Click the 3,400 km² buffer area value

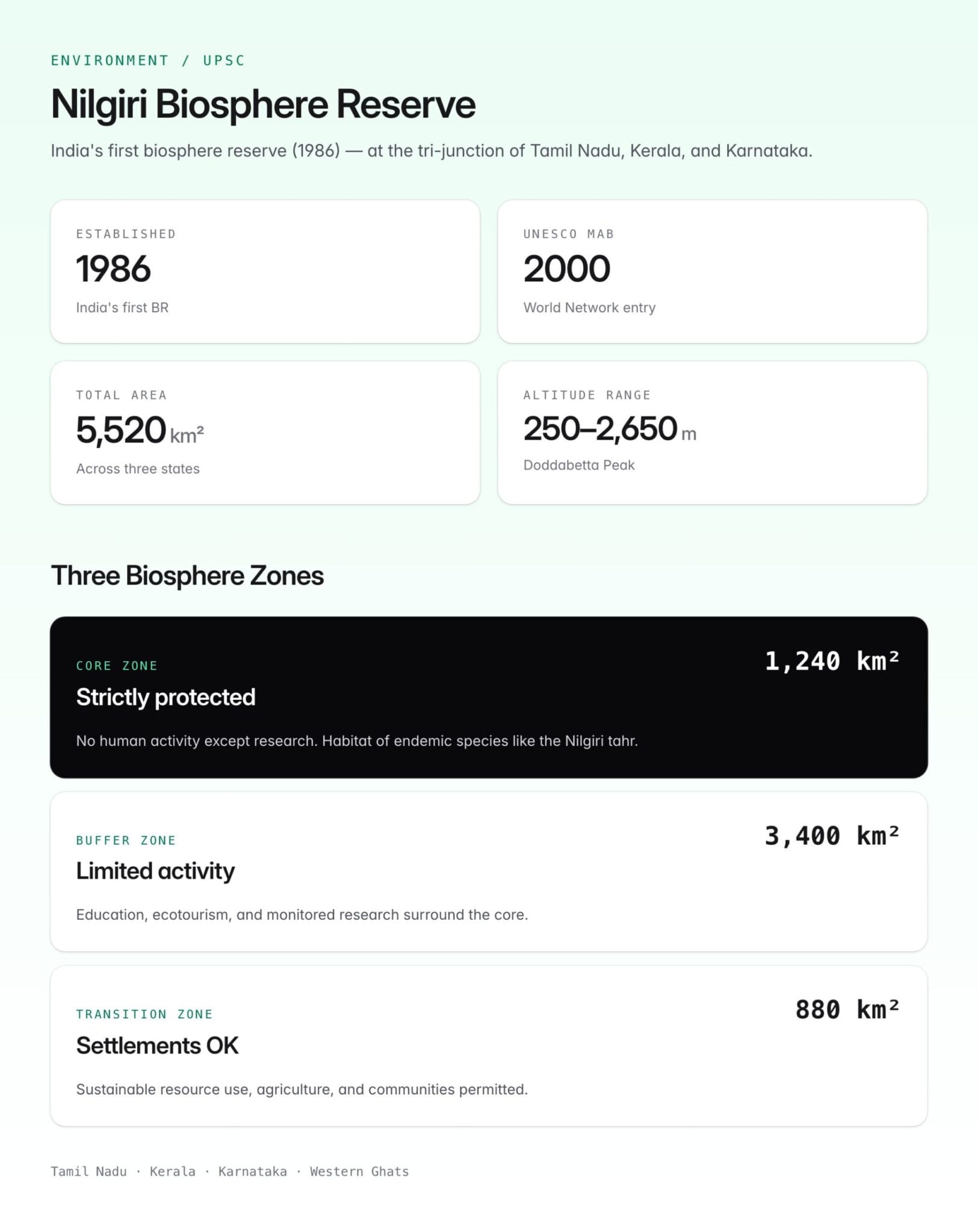point(832,836)
